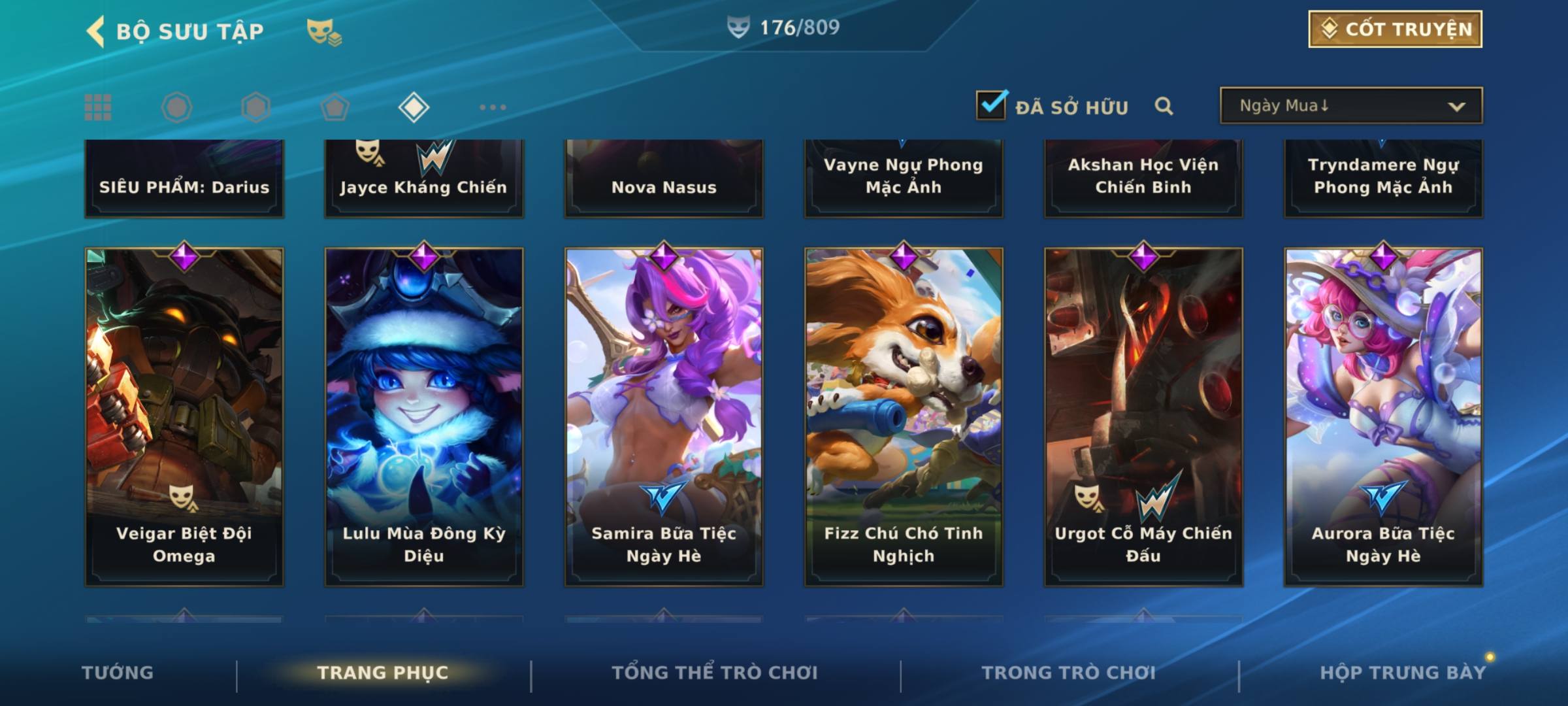This screenshot has height=706, width=1568.
Task: Open the gold mask and coins icon
Action: (x=324, y=31)
